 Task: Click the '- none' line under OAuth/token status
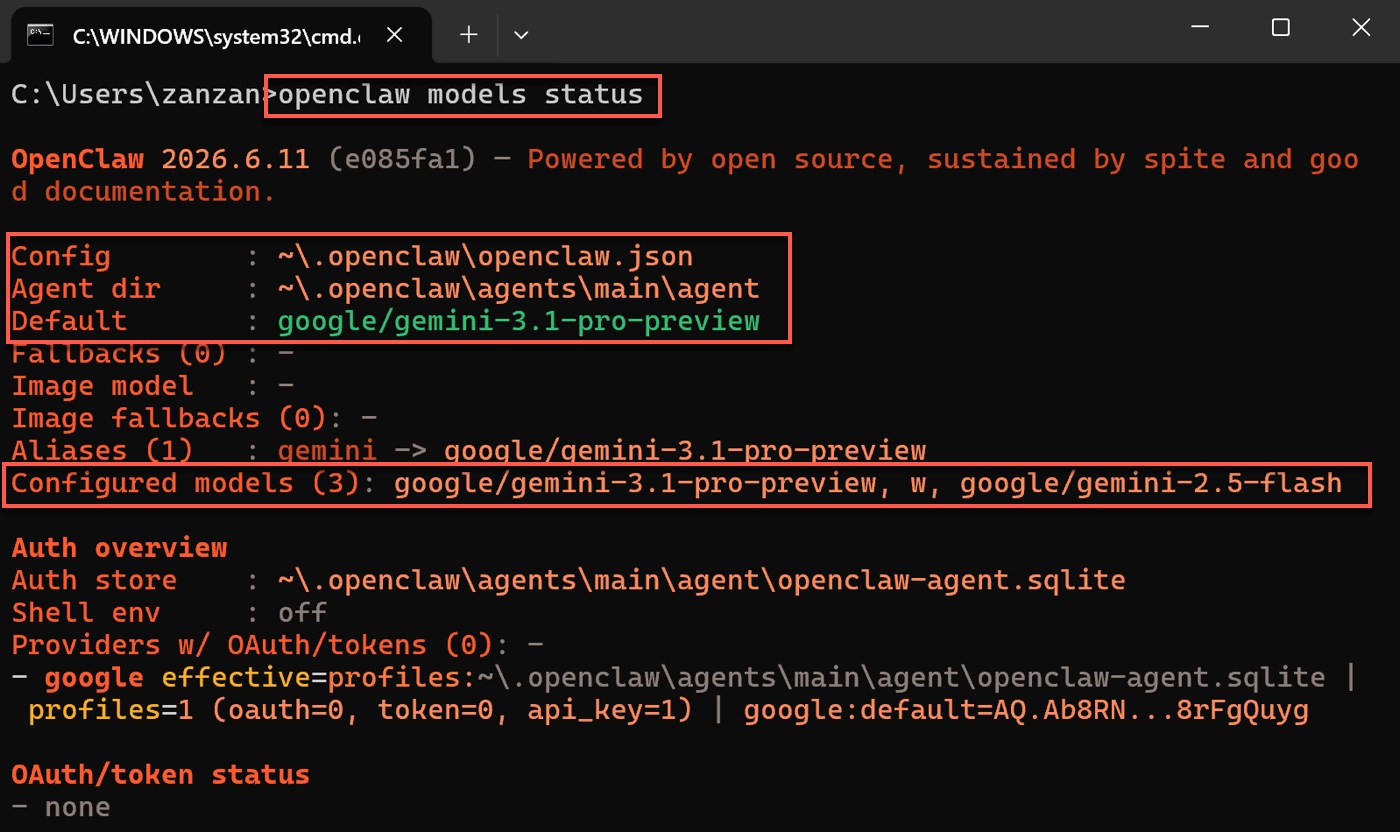(61, 807)
